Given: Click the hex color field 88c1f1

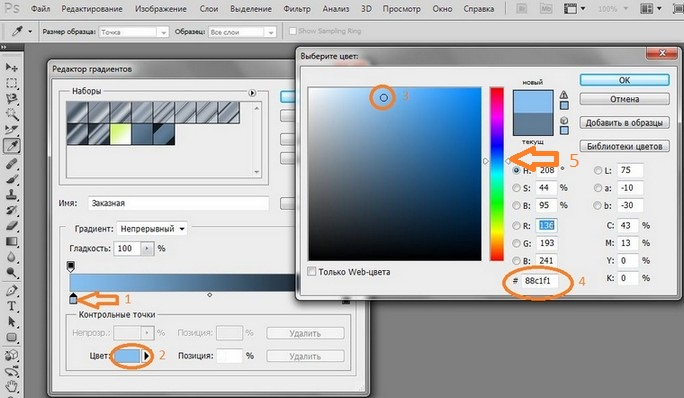Looking at the screenshot, I should [x=540, y=281].
